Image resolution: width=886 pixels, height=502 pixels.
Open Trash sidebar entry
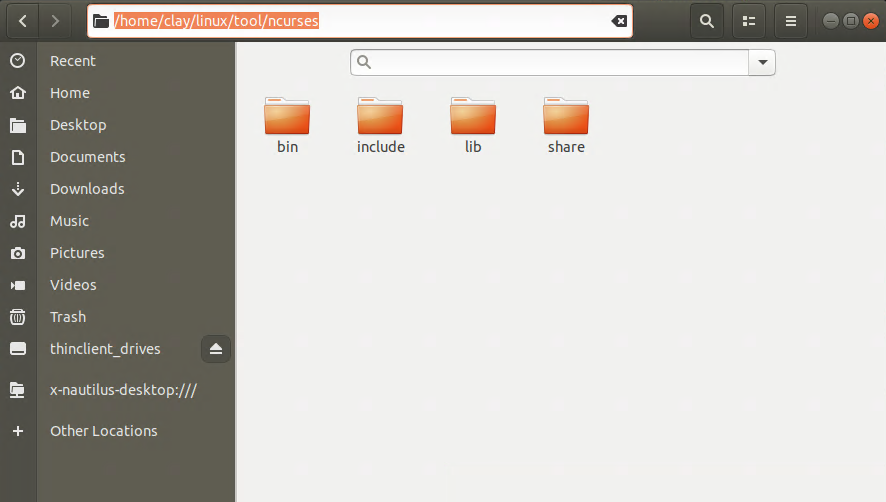(68, 317)
